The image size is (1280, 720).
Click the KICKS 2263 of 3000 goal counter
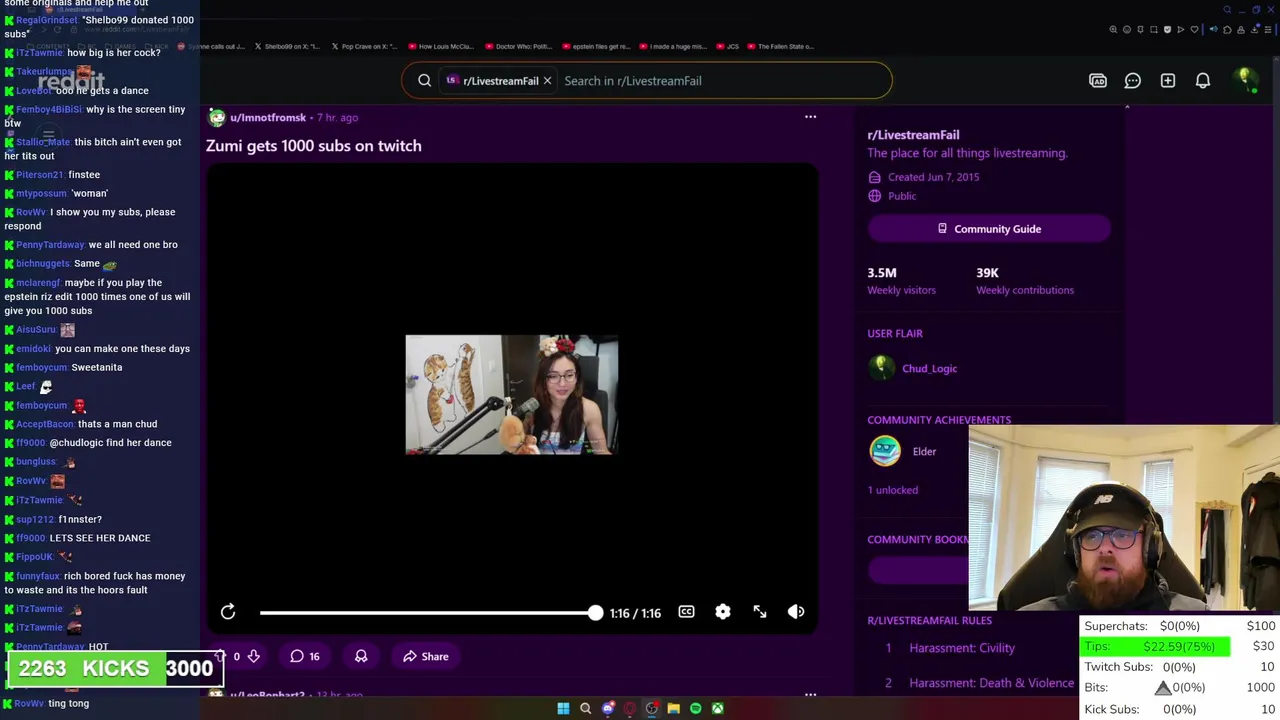pyautogui.click(x=115, y=669)
